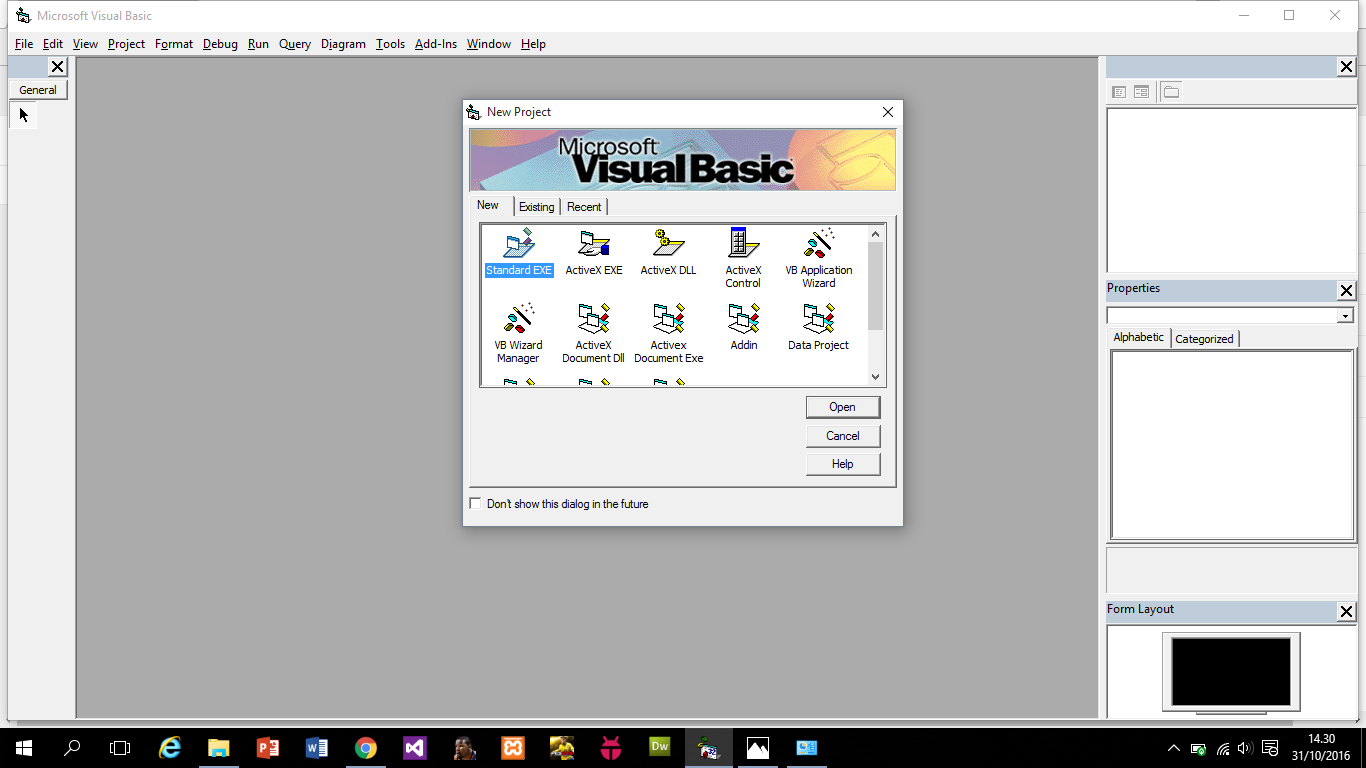1366x768 pixels.
Task: Close the Properties panel
Action: tap(1347, 290)
